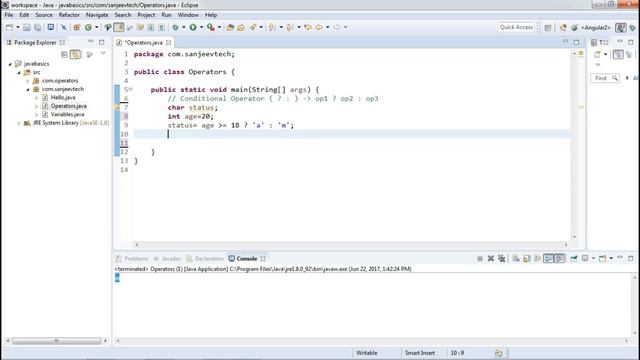Open the Back history dropdown arrow
Screen dimensions: 640x360
click(328, 27)
